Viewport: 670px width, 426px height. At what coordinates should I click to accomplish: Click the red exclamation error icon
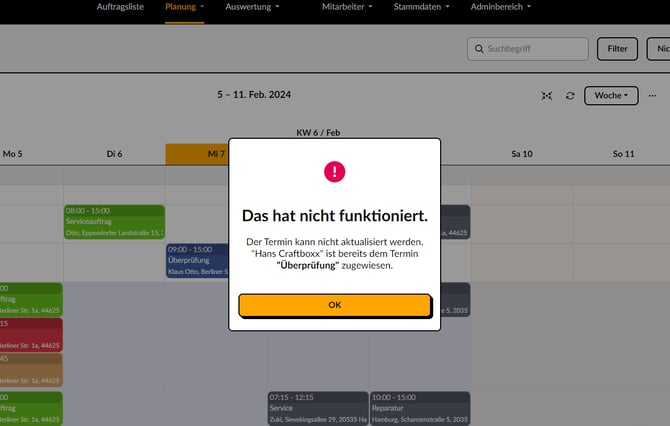(x=335, y=172)
